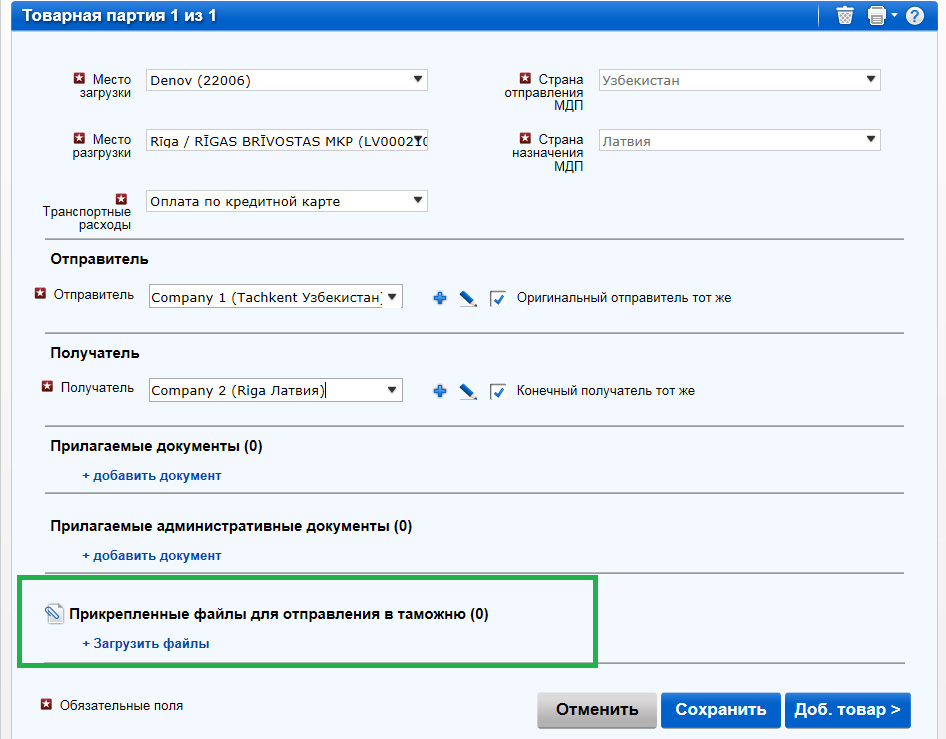This screenshot has height=739, width=946.
Task: Click 'Сохранить' button
Action: point(720,710)
